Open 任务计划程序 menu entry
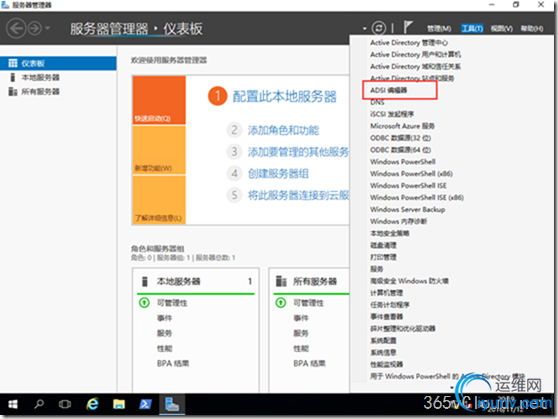This screenshot has height=419, width=558. (390, 305)
